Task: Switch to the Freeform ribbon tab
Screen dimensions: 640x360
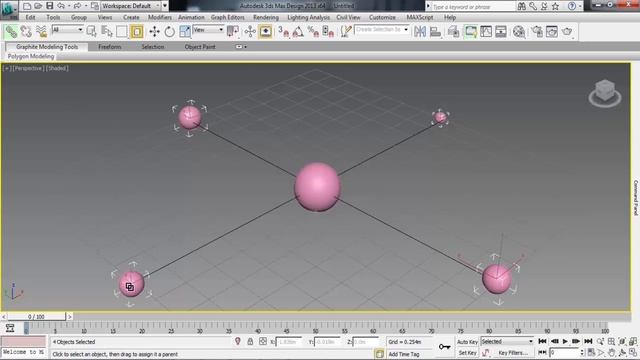Action: coord(110,47)
